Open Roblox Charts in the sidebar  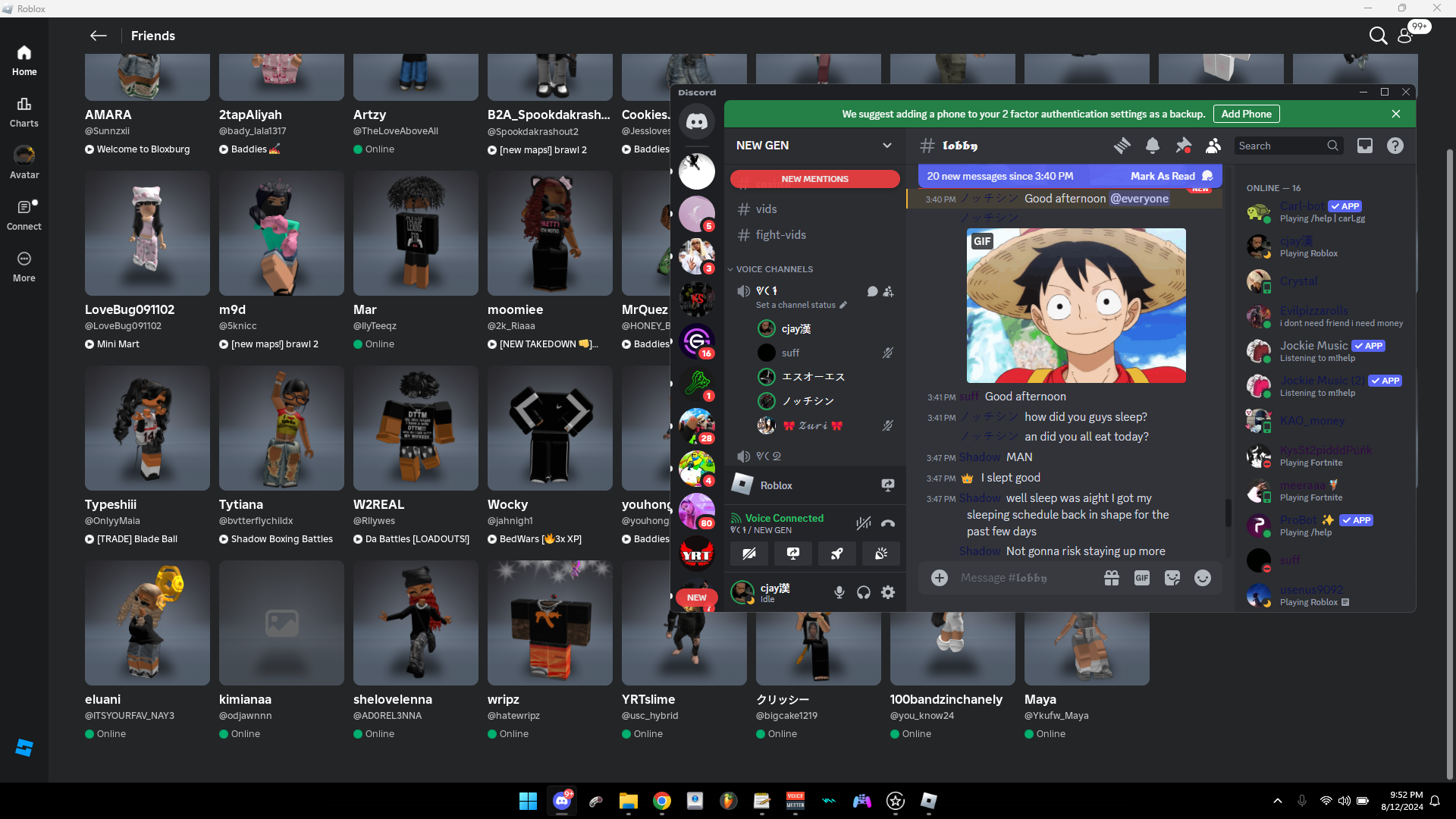pyautogui.click(x=24, y=111)
